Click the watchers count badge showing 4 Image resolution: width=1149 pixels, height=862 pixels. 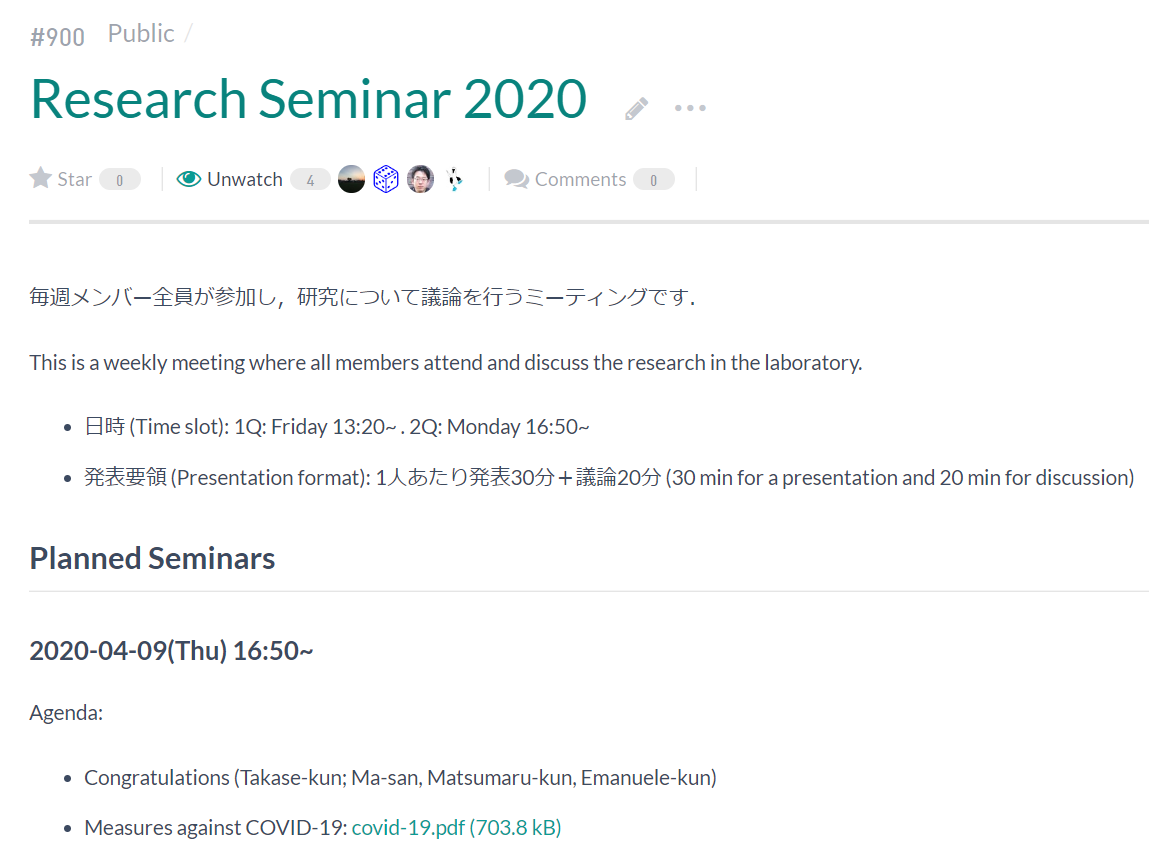[310, 180]
